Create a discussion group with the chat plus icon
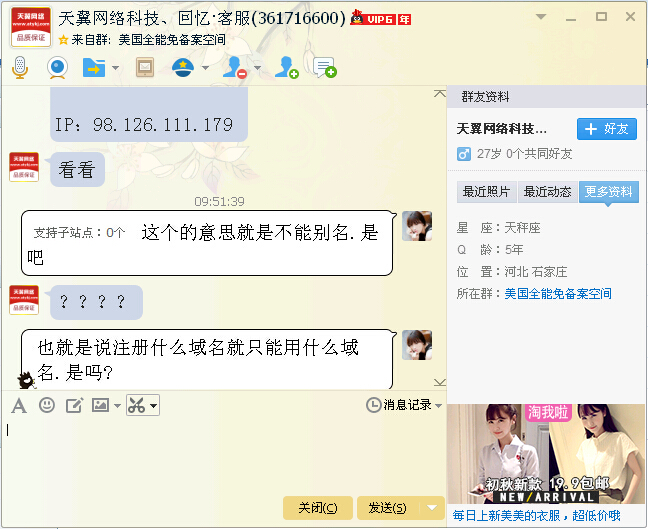This screenshot has width=648, height=529. click(x=325, y=68)
